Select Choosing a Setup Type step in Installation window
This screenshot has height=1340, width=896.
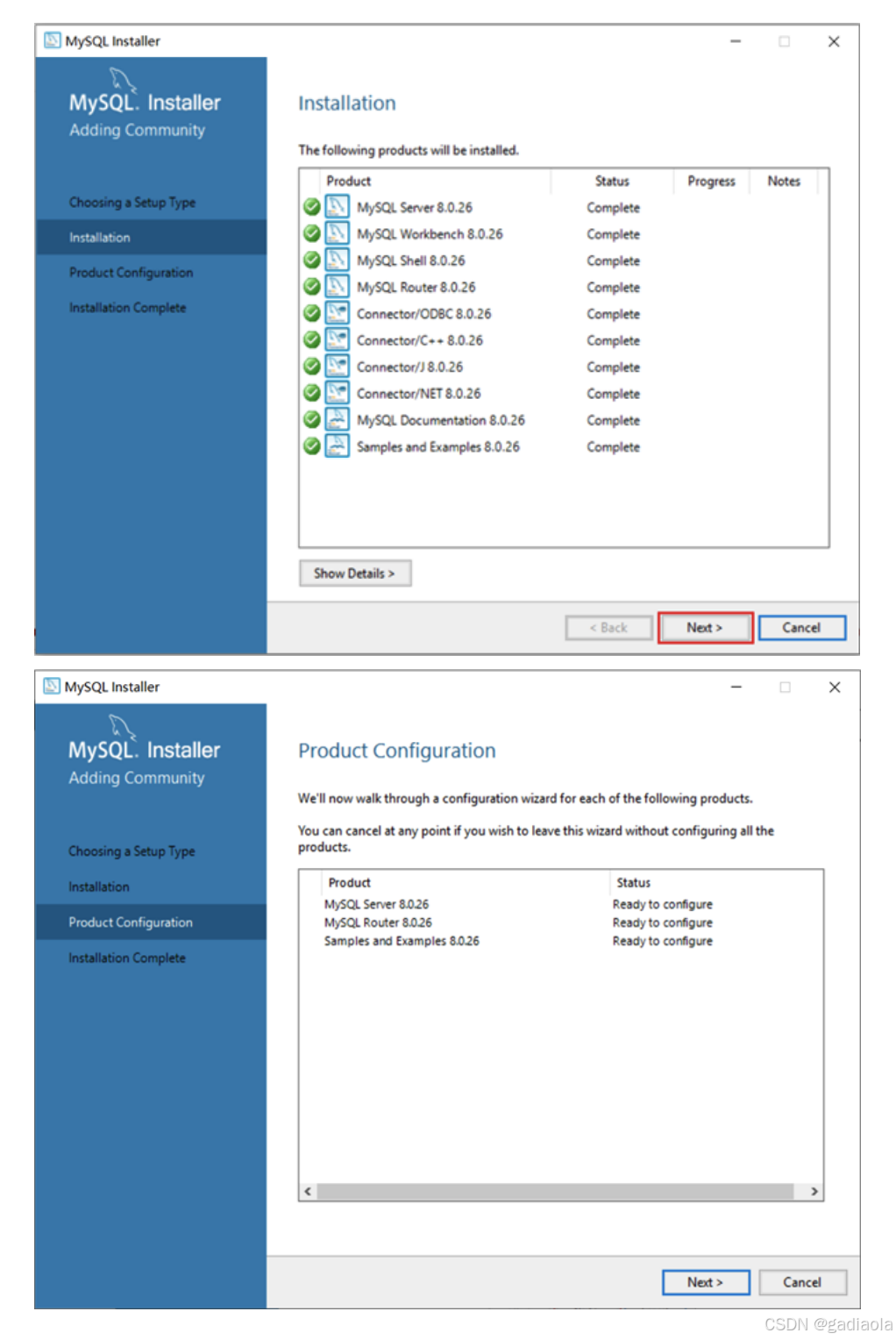click(132, 203)
